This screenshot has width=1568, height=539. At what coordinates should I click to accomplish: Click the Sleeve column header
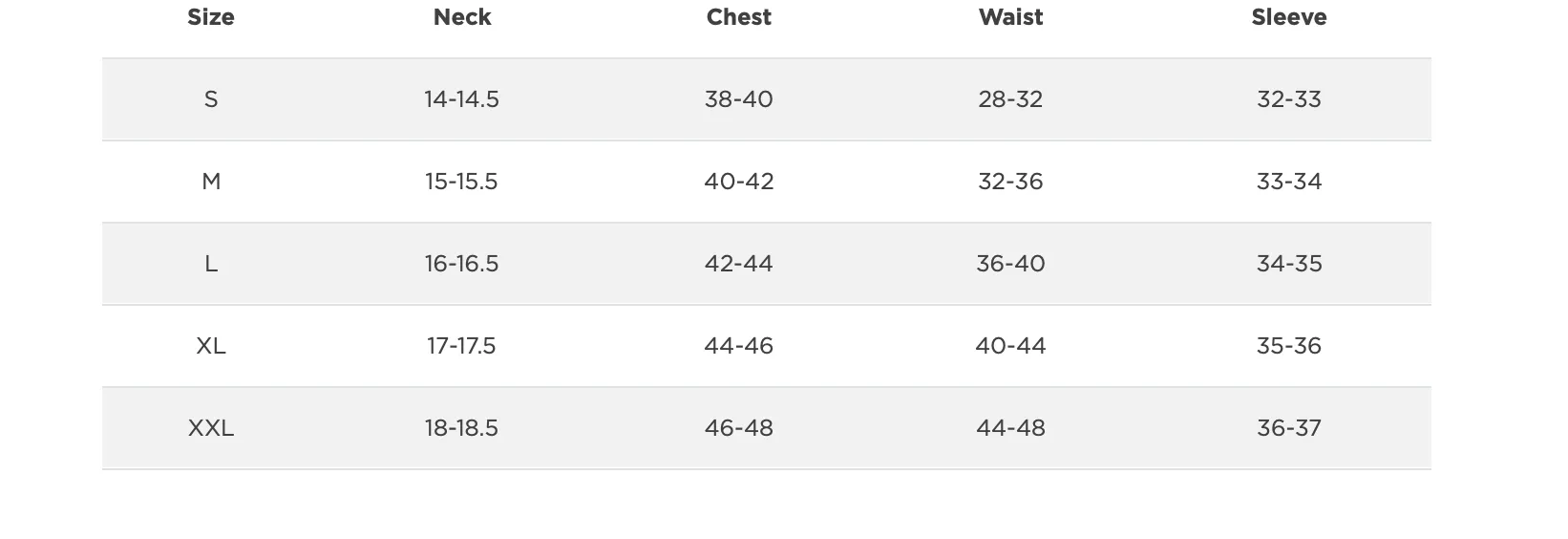coord(1289,17)
